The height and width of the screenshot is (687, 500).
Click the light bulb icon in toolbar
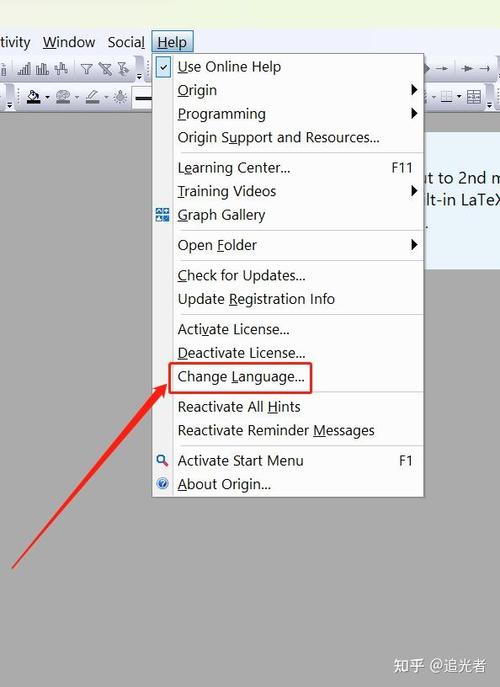120,96
